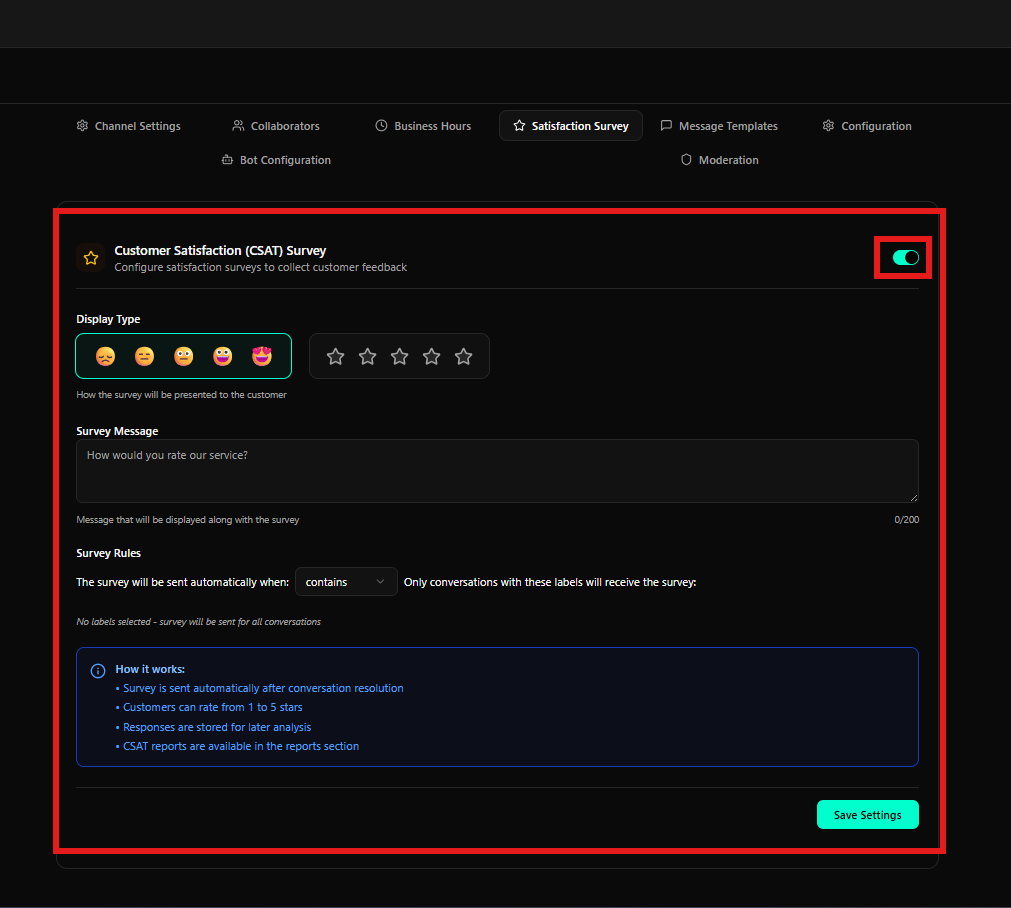Open the Moderation tab
Viewport: 1011px width, 908px height.
pyautogui.click(x=720, y=160)
